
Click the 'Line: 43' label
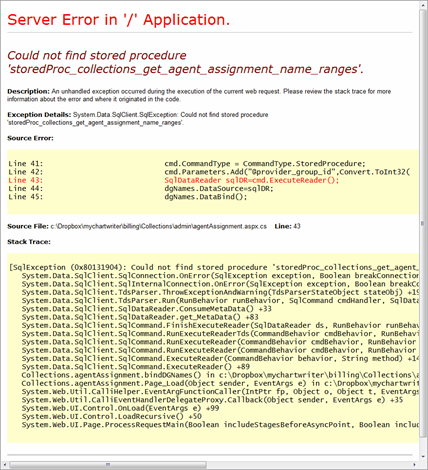[x=287, y=226]
